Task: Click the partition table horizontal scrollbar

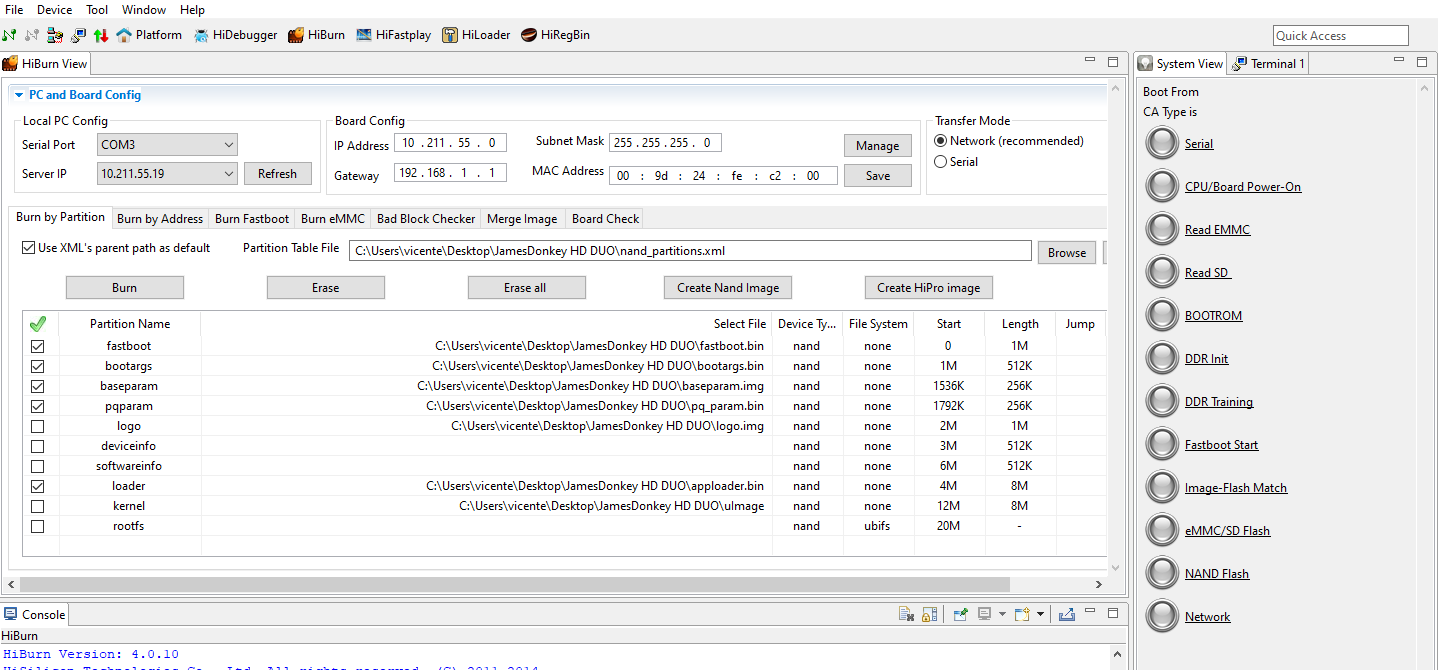Action: [515, 584]
